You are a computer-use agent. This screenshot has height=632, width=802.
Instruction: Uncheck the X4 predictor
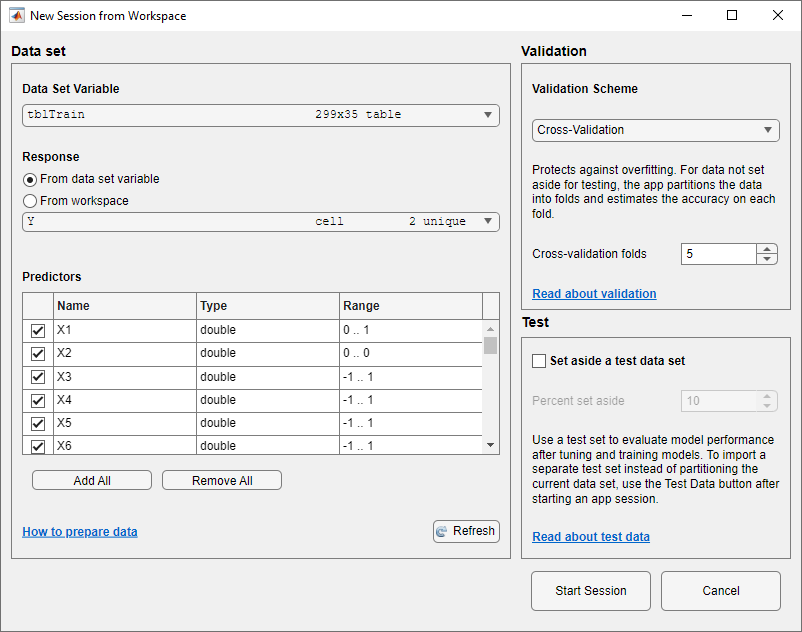point(37,400)
